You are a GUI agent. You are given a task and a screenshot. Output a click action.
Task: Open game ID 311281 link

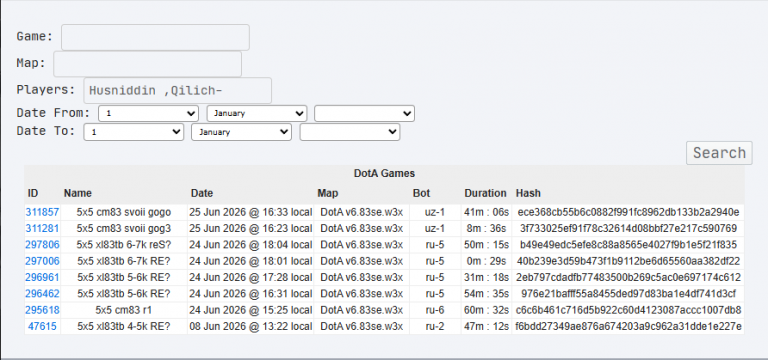(42, 228)
